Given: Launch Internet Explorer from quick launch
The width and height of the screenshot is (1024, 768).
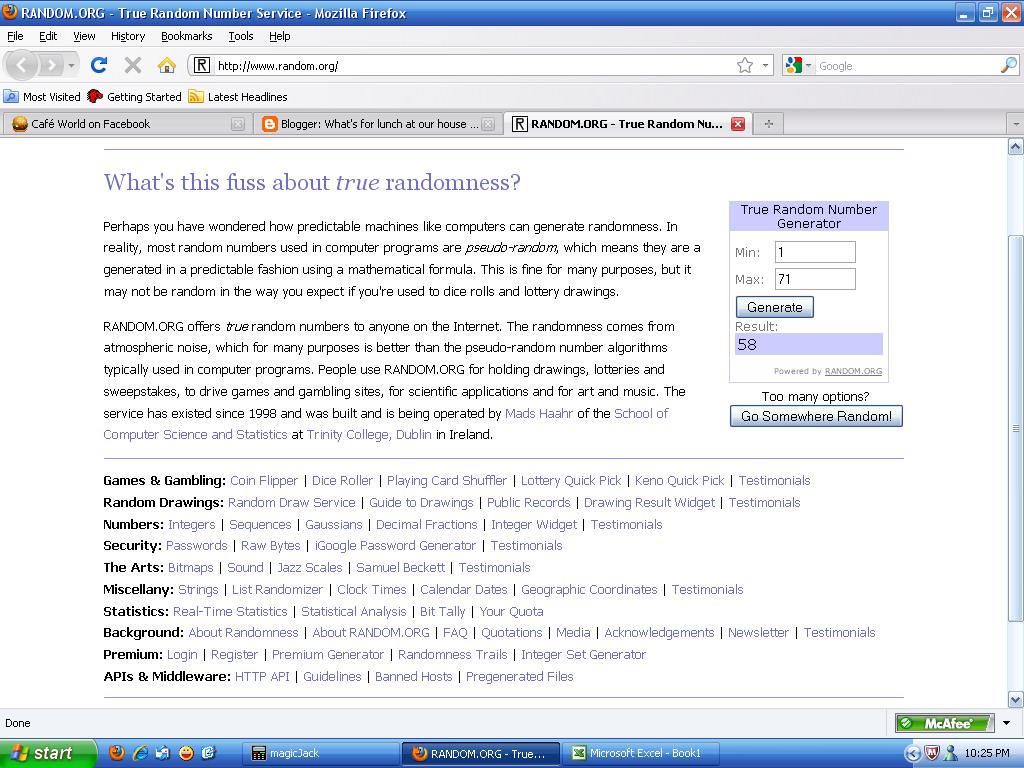Looking at the screenshot, I should click(x=140, y=753).
